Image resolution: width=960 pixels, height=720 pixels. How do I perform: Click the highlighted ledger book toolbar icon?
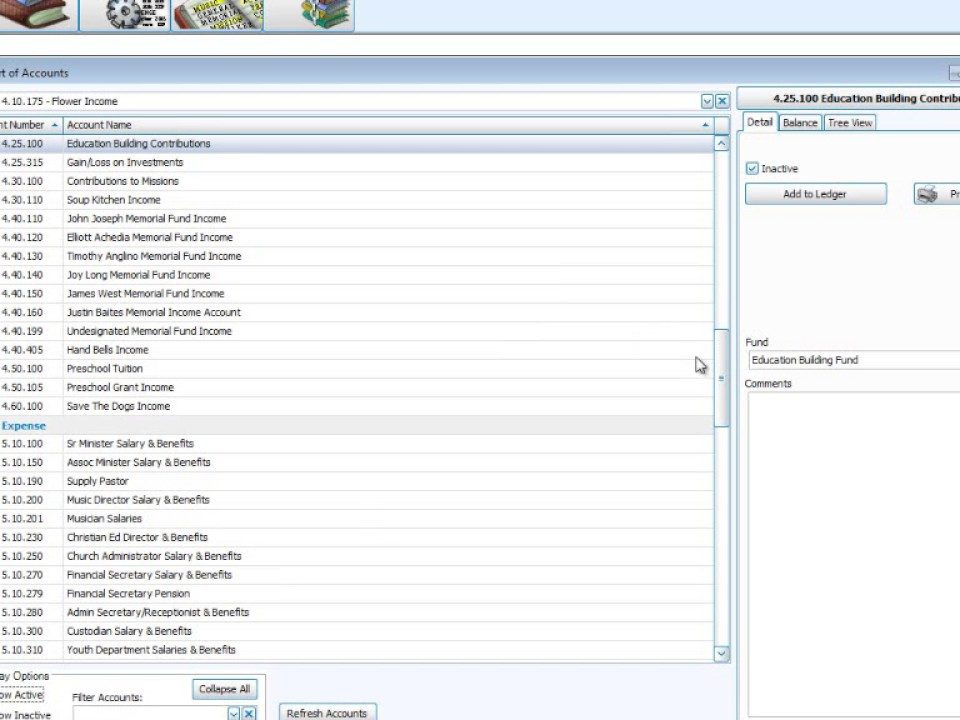(217, 14)
